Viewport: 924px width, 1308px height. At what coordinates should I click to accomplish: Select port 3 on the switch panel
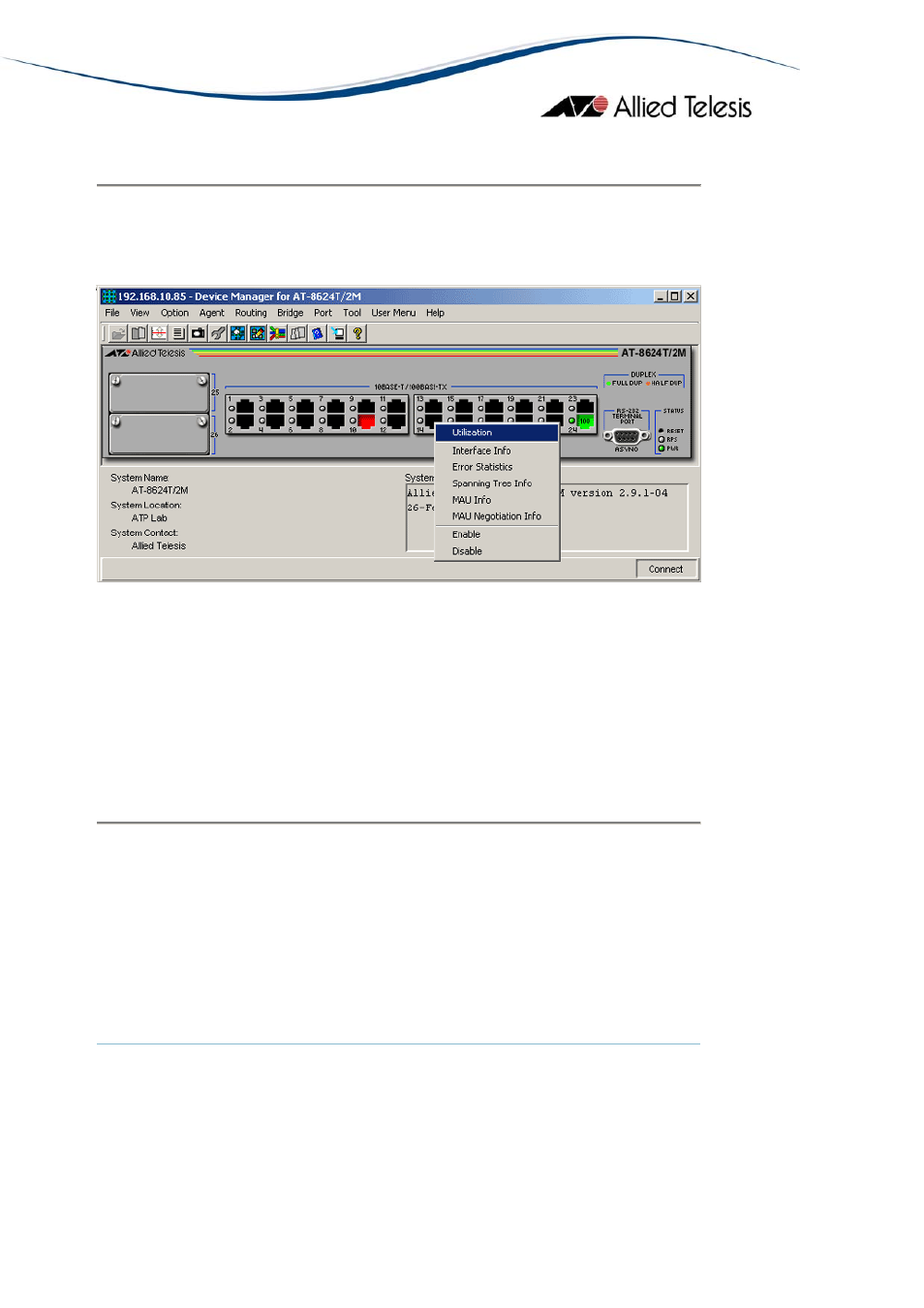(275, 407)
